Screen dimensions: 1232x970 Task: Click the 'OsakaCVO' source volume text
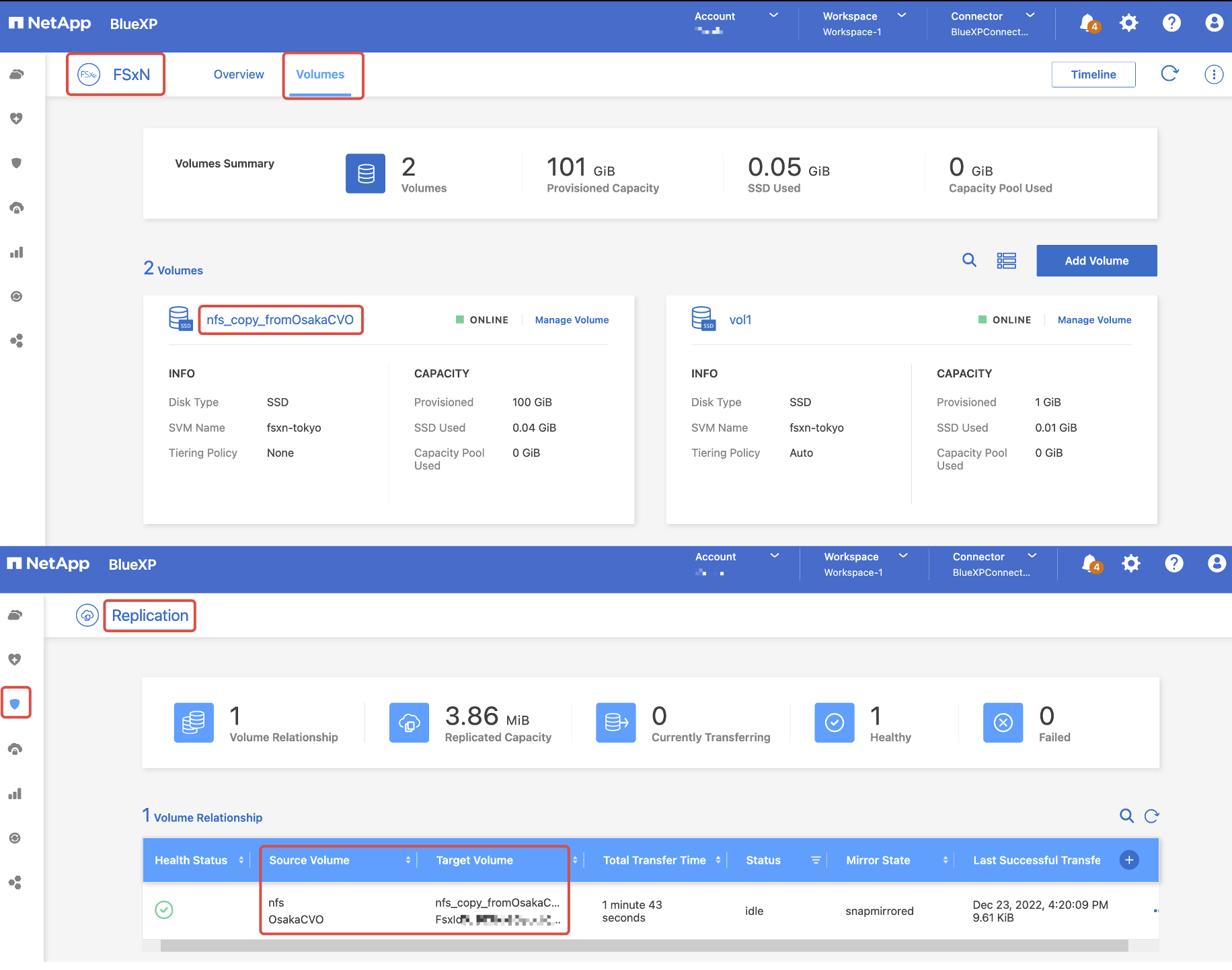(x=296, y=920)
